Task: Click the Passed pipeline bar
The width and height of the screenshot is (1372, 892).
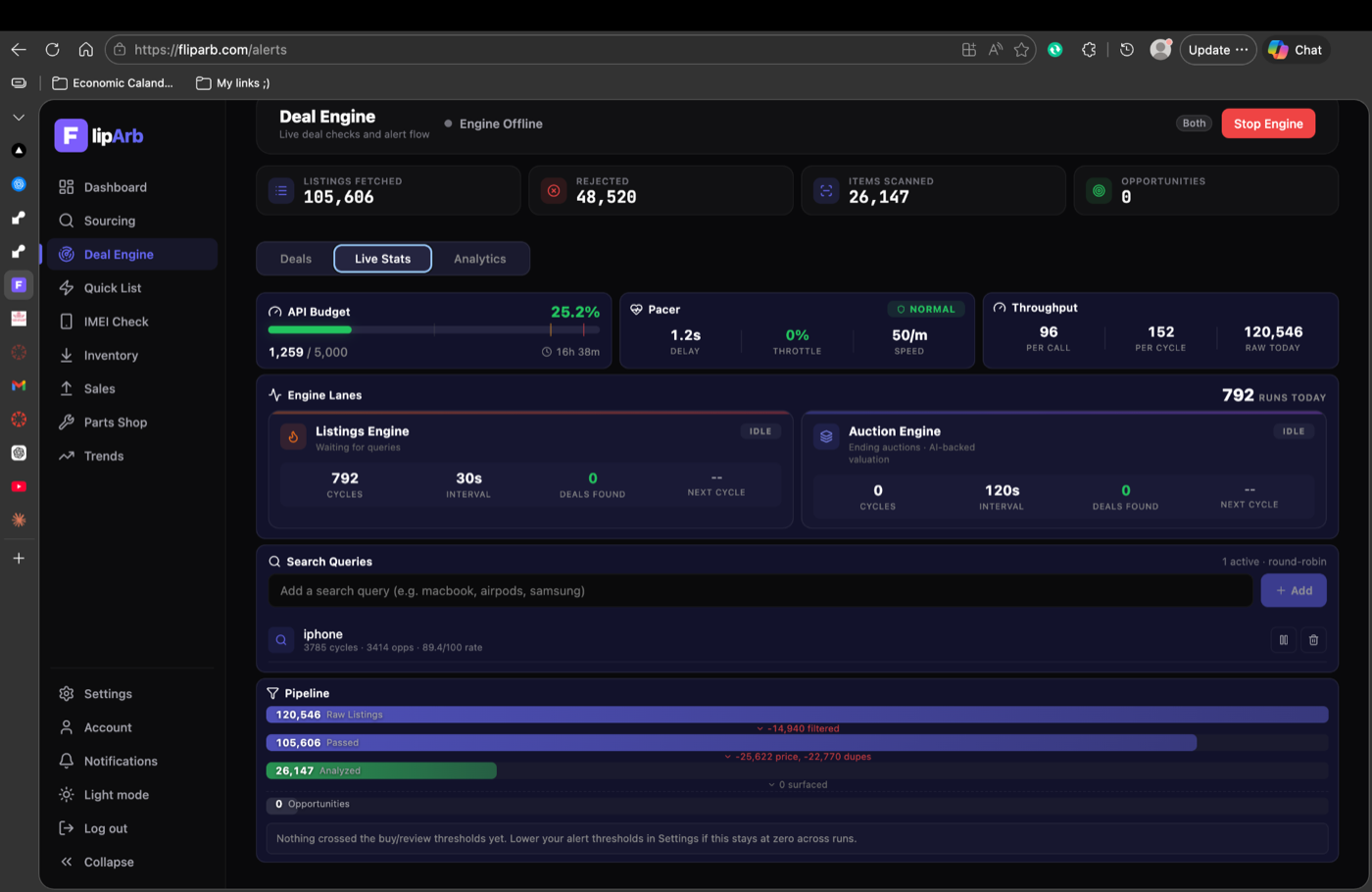Action: [731, 743]
